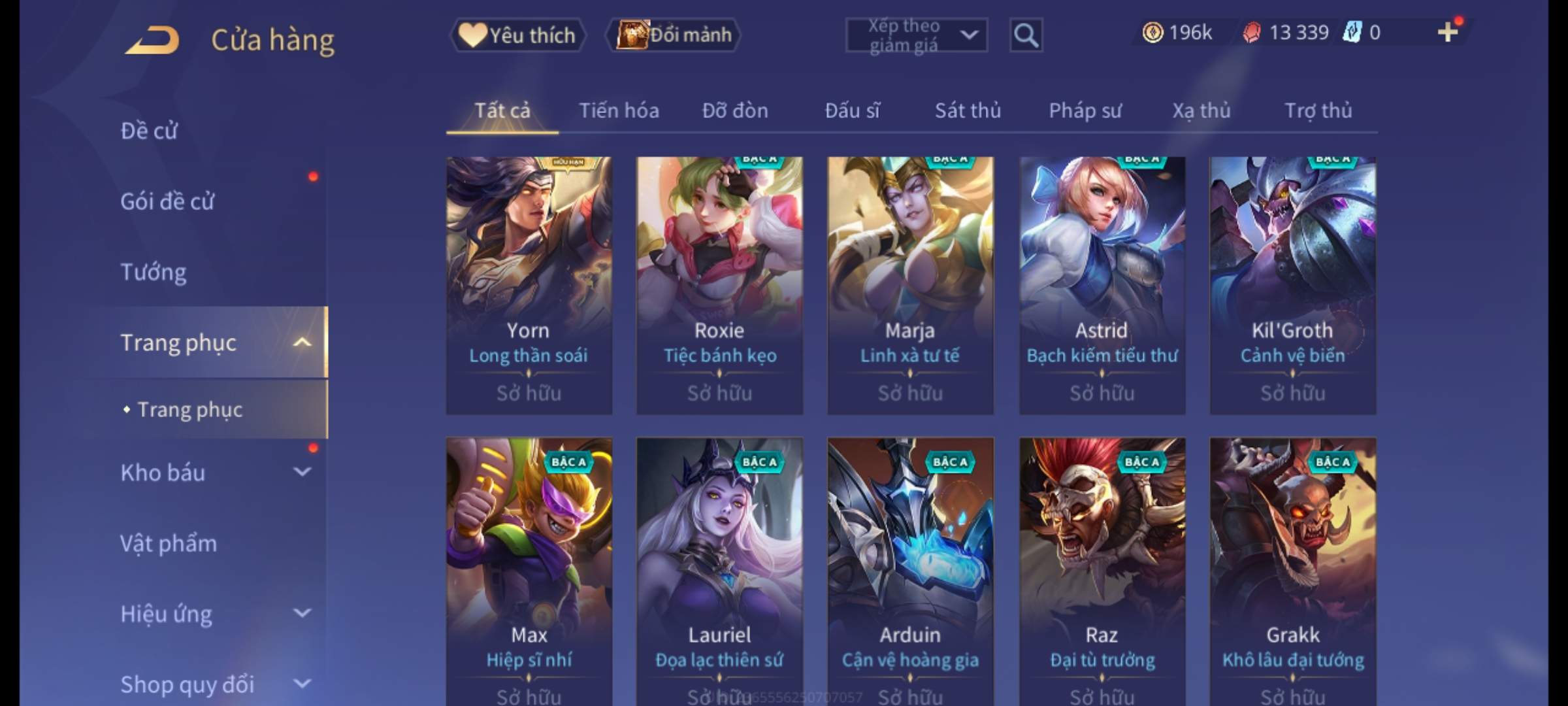Open Yêu thích heart favorites
The width and height of the screenshot is (1568, 706).
(x=517, y=35)
